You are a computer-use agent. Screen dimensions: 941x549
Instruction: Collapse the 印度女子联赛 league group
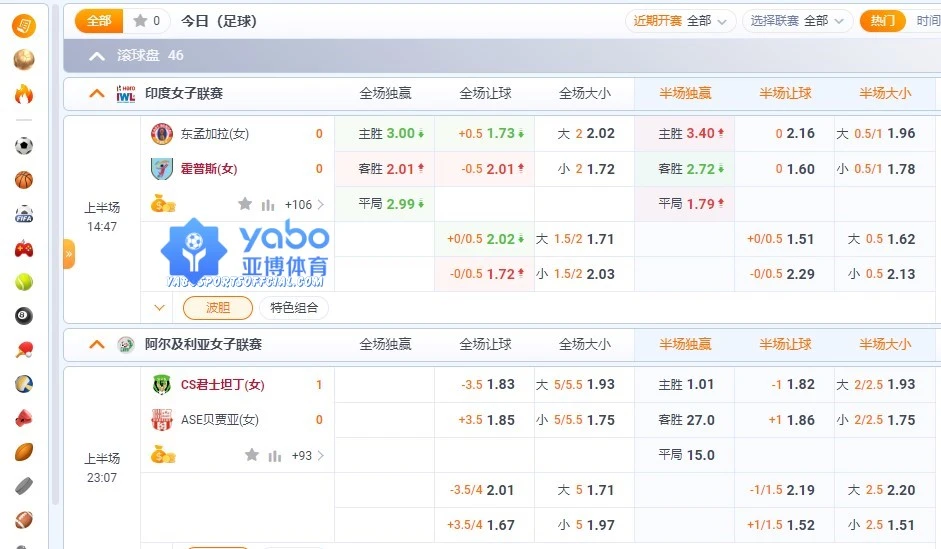97,94
